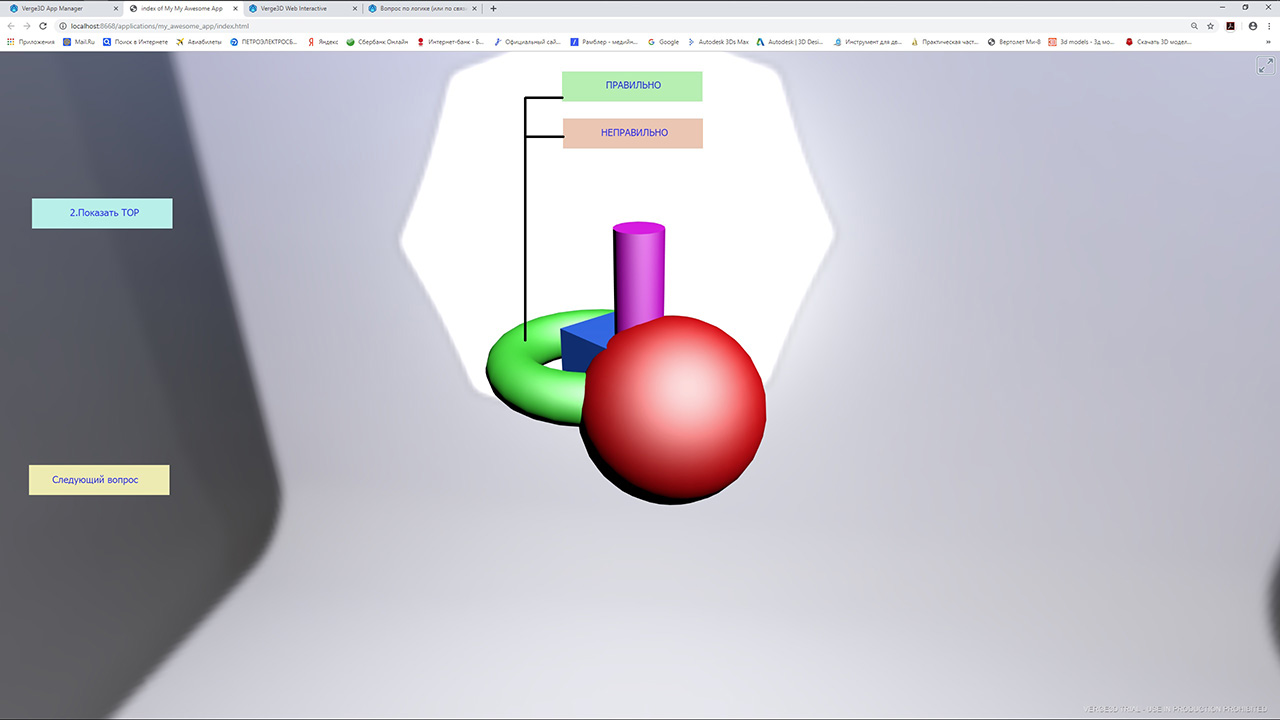This screenshot has height=720, width=1280.
Task: Open a new browser tab
Action: (493, 8)
